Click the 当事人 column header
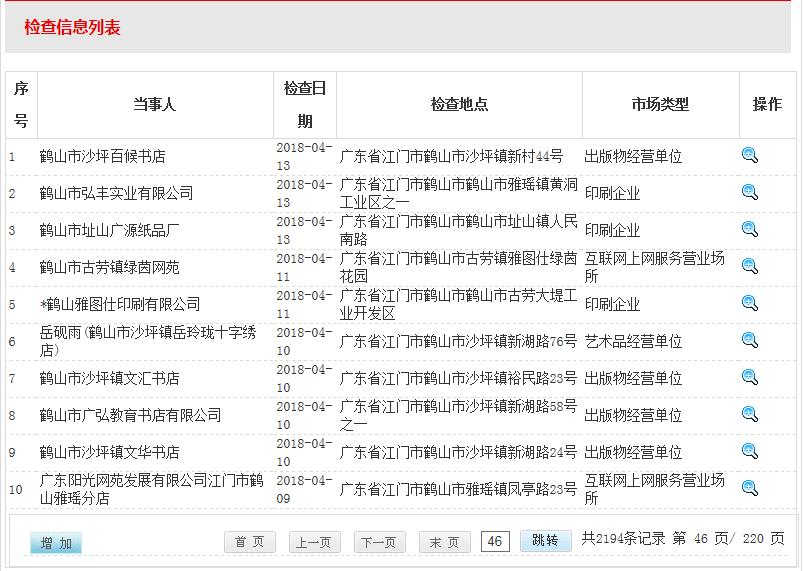The height and width of the screenshot is (571, 803). [155, 104]
